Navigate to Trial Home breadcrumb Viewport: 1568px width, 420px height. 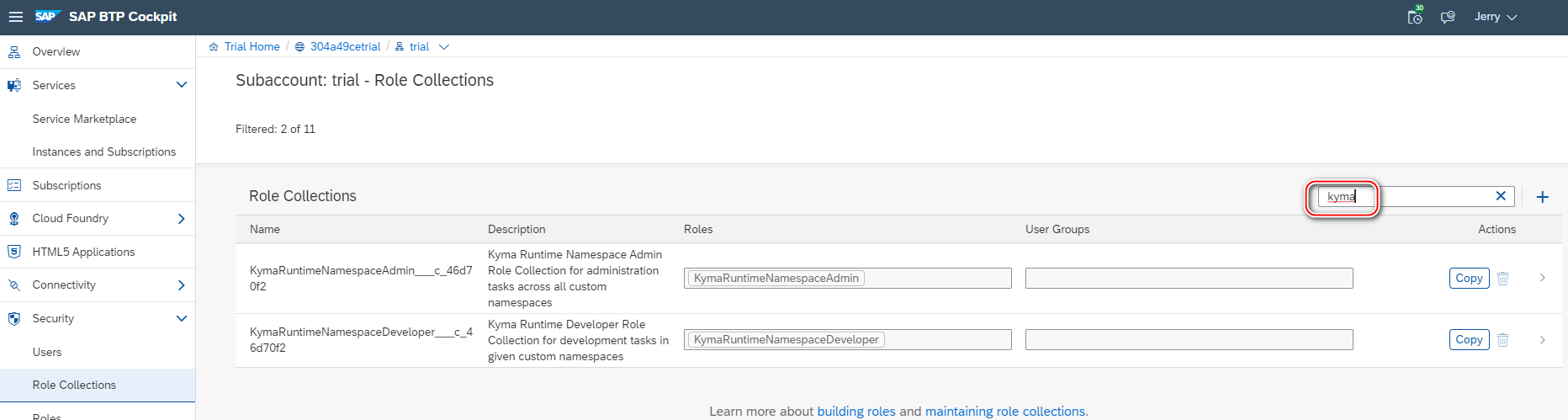[252, 46]
